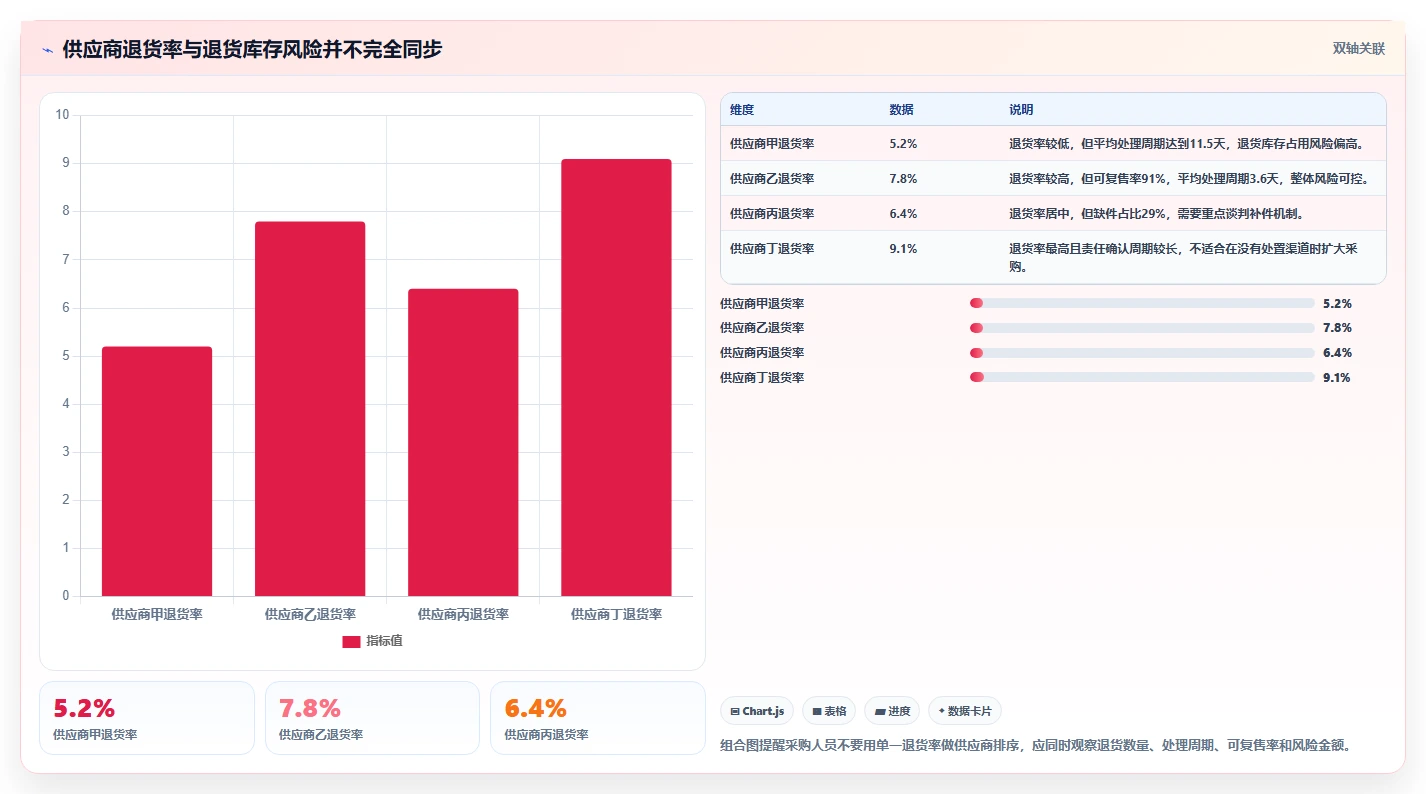
Task: Click the 7.8% value in table
Action: (903, 179)
